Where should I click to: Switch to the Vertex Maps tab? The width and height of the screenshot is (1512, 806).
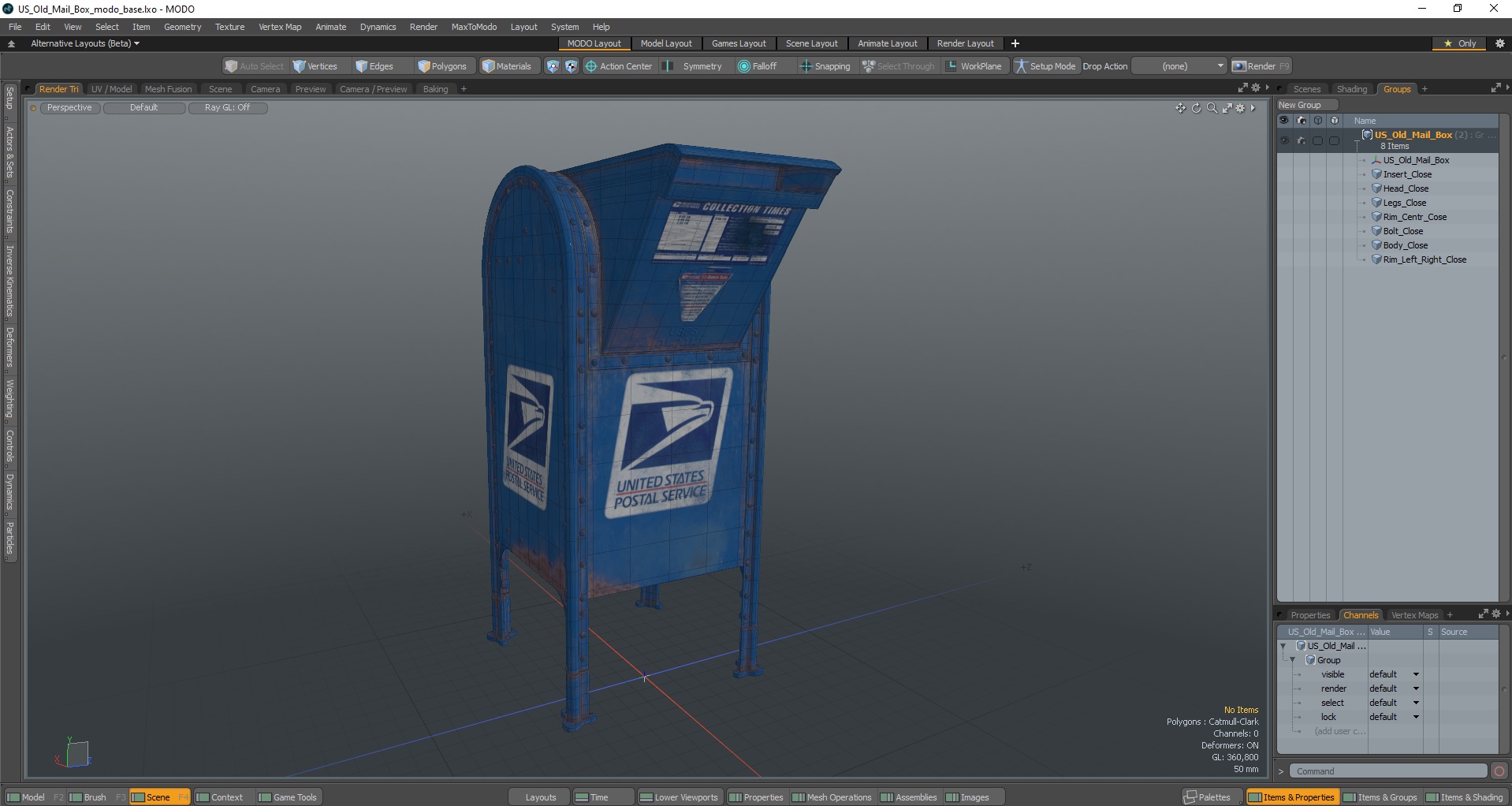tap(1414, 615)
